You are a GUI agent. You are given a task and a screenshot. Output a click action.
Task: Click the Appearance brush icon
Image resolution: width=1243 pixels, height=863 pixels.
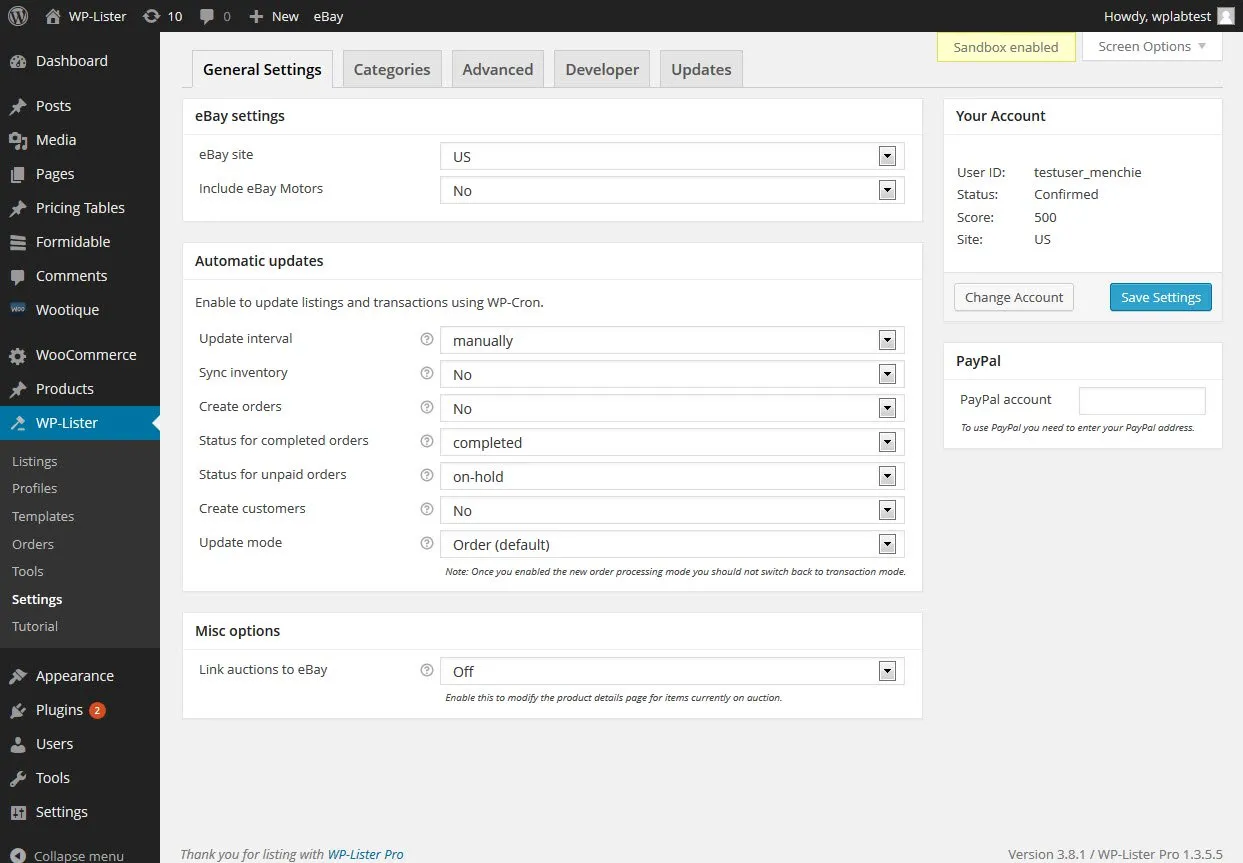[x=21, y=675]
